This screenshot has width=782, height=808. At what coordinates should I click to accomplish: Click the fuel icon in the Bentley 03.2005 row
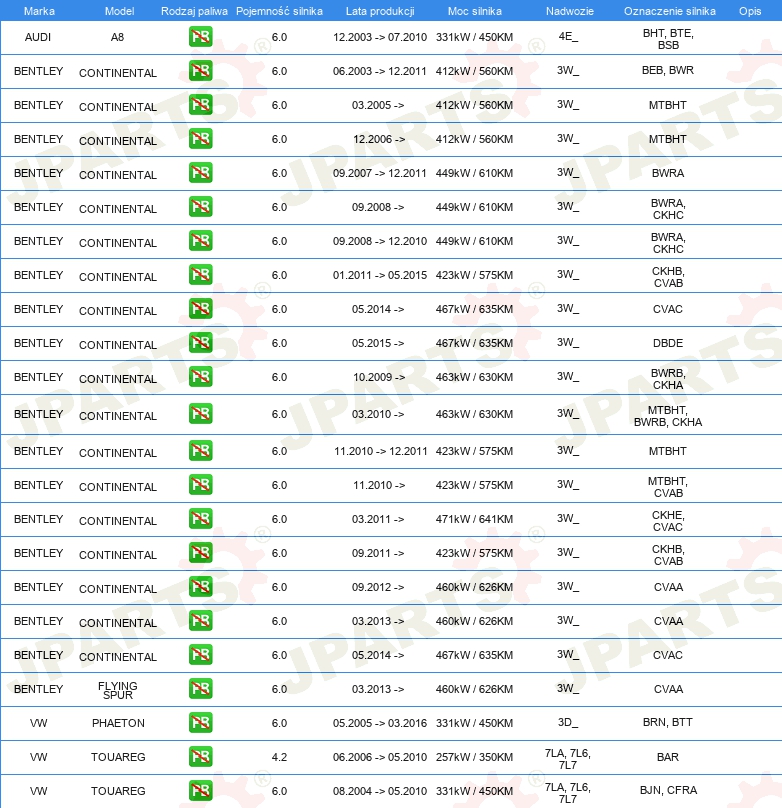(200, 105)
